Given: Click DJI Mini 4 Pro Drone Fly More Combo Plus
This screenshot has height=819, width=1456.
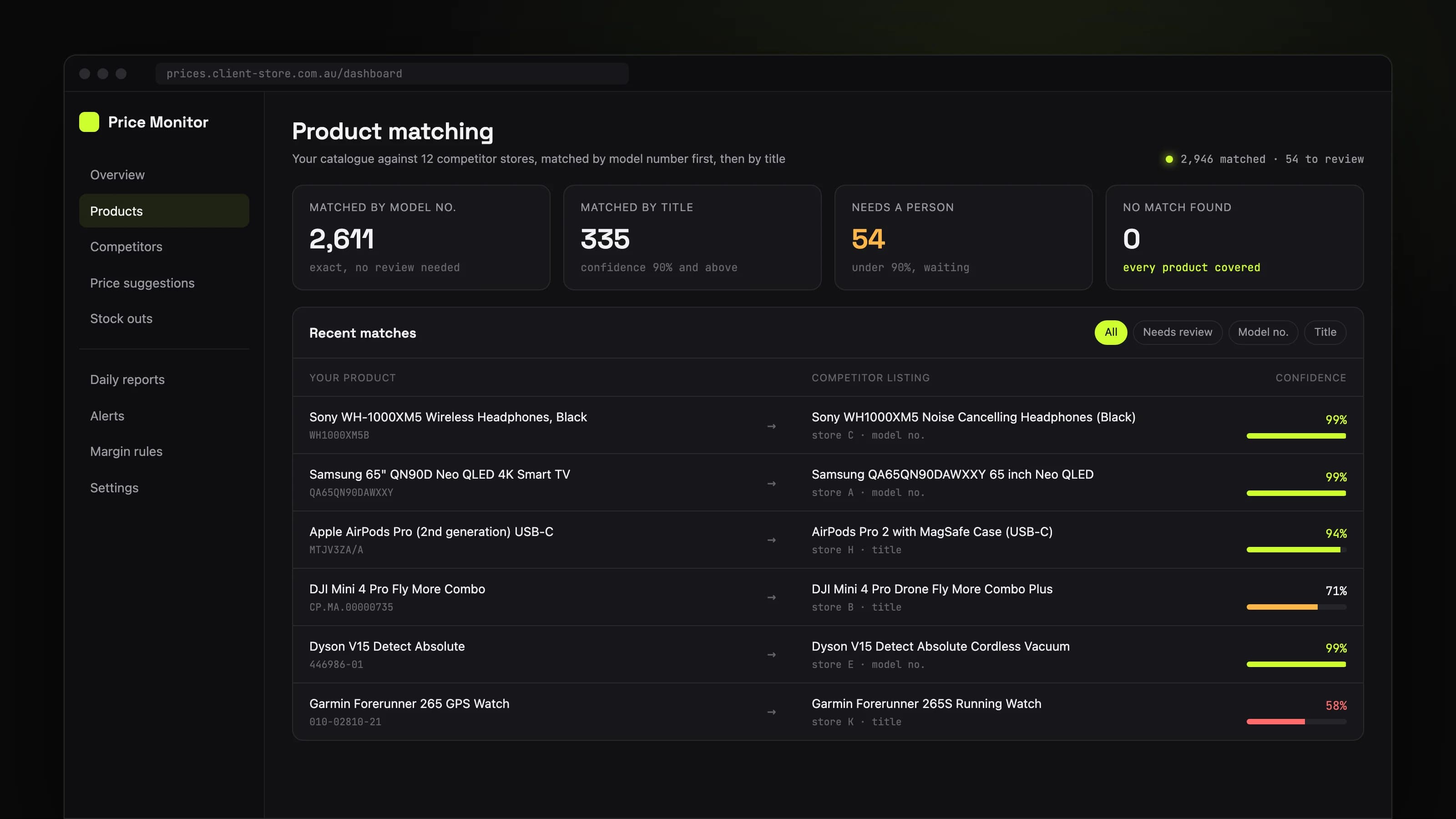Looking at the screenshot, I should (x=931, y=589).
